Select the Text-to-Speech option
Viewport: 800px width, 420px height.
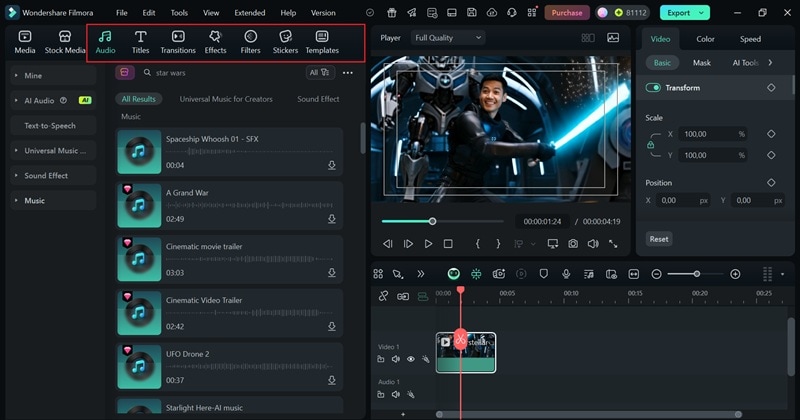(x=53, y=126)
